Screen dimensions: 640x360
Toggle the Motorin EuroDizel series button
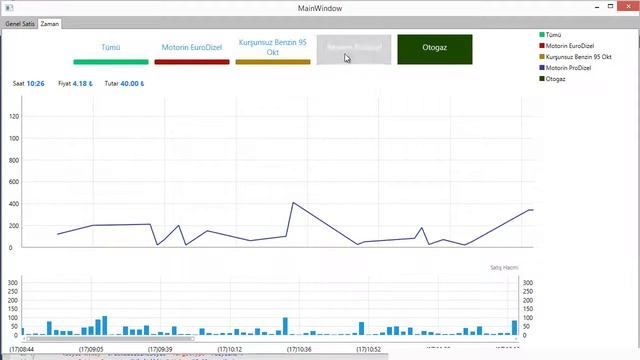coord(192,50)
